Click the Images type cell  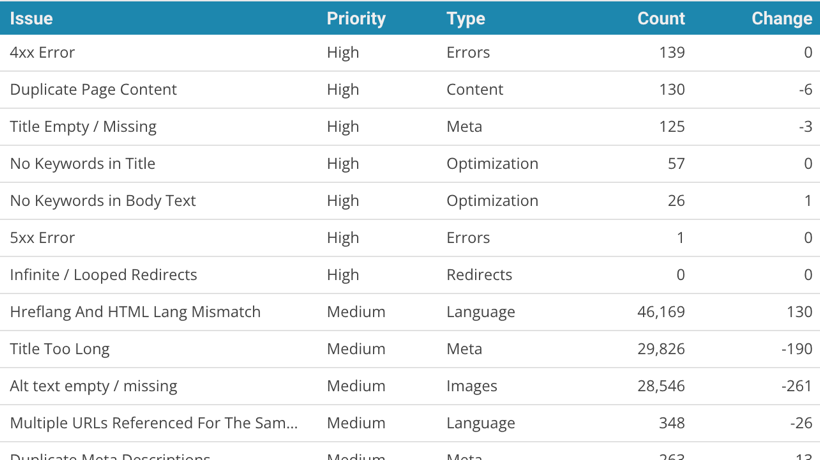tap(471, 385)
